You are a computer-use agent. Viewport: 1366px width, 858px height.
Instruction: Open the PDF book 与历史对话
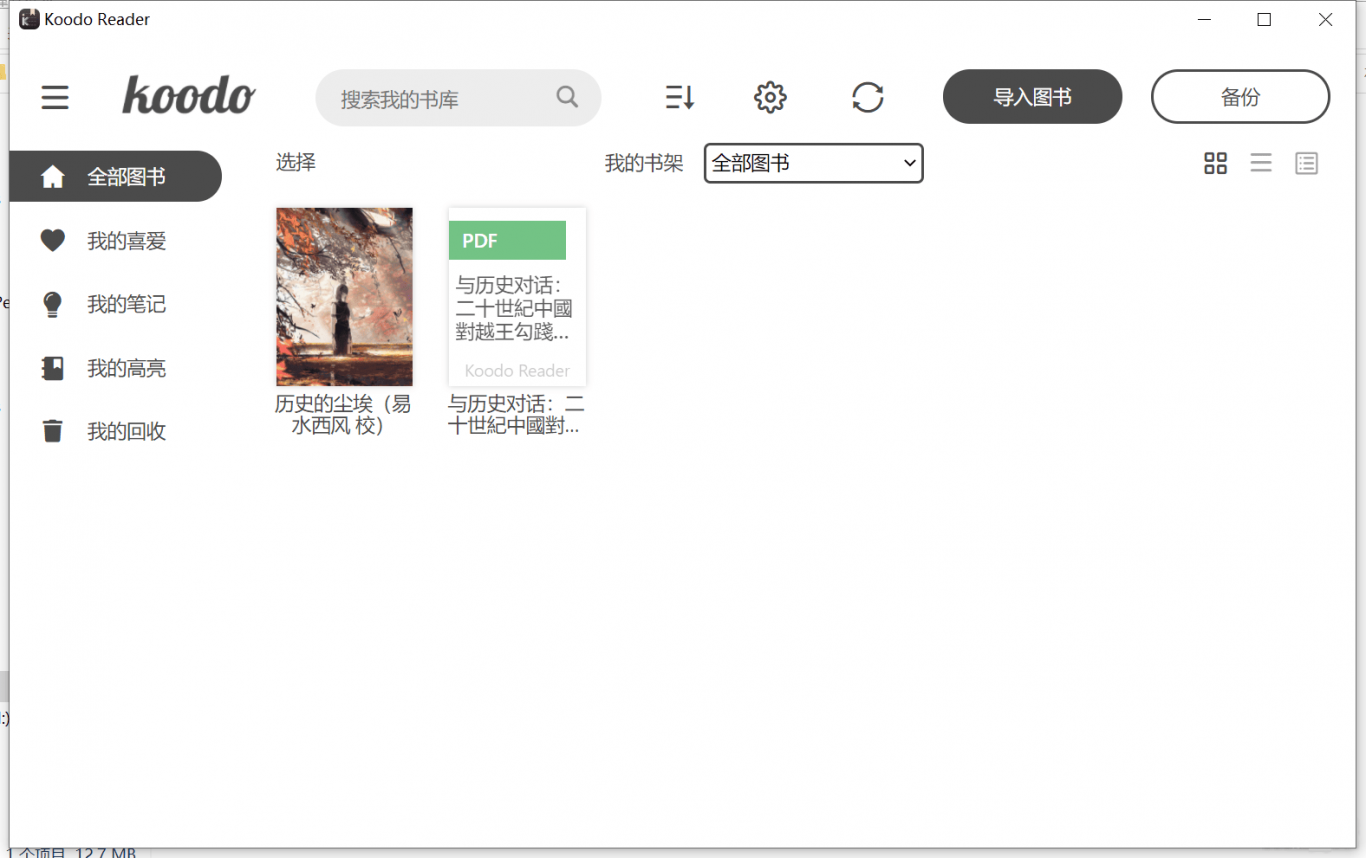[517, 296]
